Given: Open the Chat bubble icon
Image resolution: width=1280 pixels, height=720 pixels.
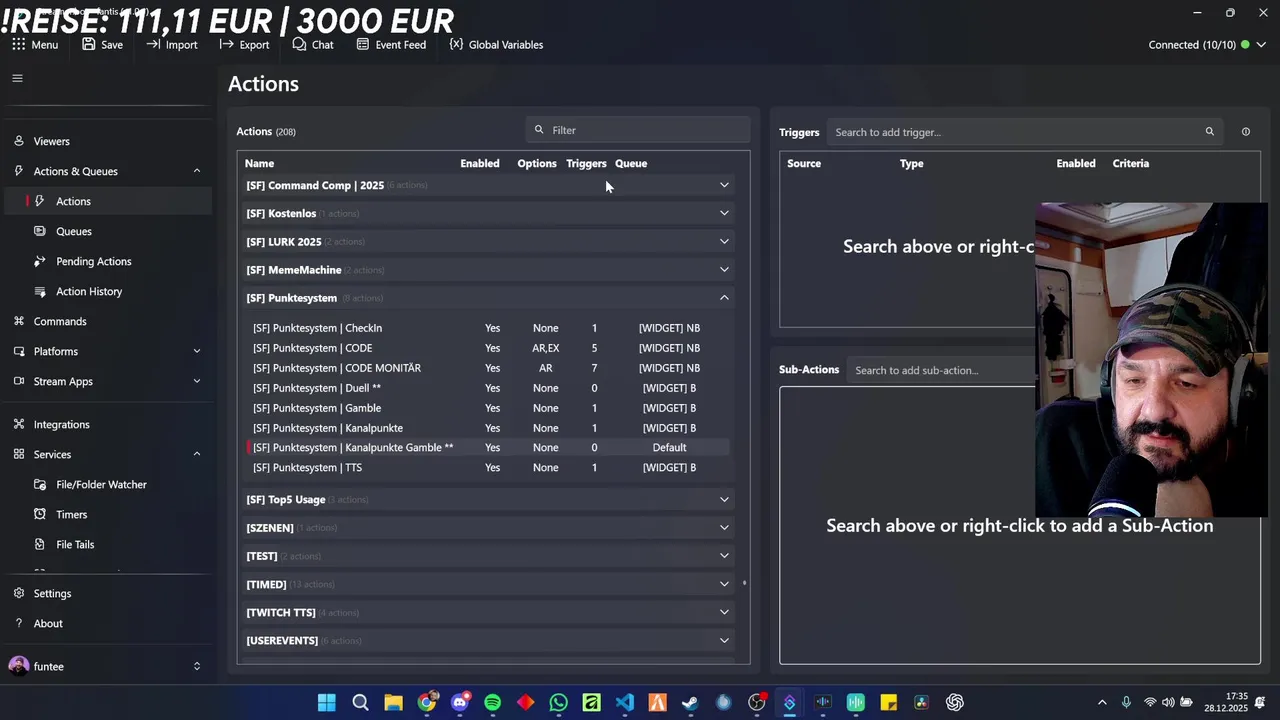Looking at the screenshot, I should (299, 45).
